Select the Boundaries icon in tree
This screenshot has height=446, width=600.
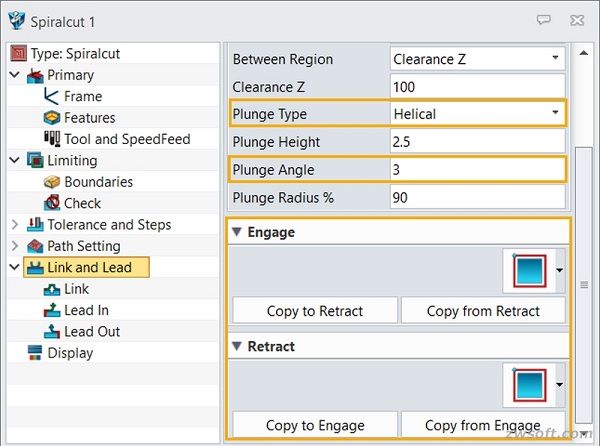(52, 182)
